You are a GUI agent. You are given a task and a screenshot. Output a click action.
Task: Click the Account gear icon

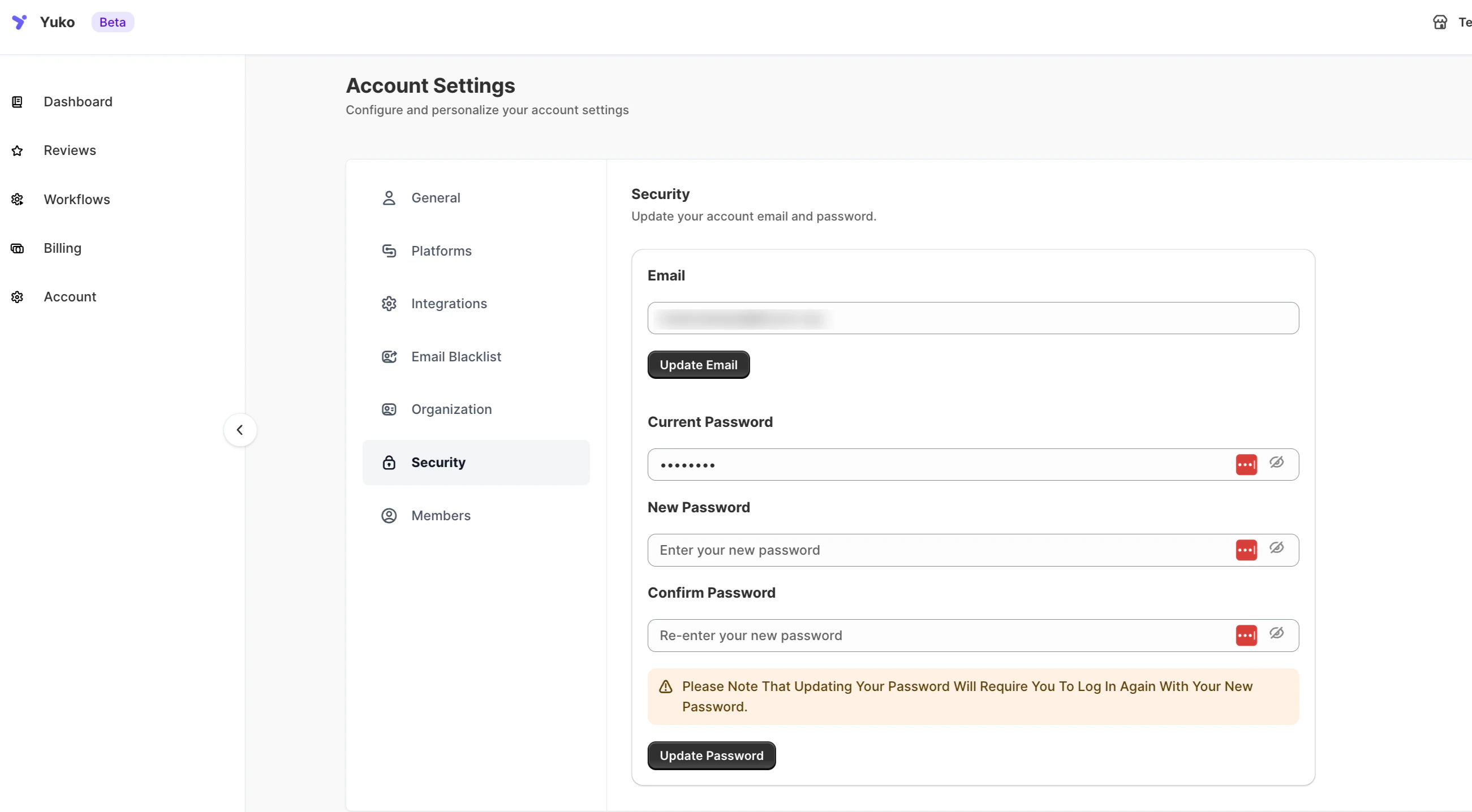(x=17, y=297)
